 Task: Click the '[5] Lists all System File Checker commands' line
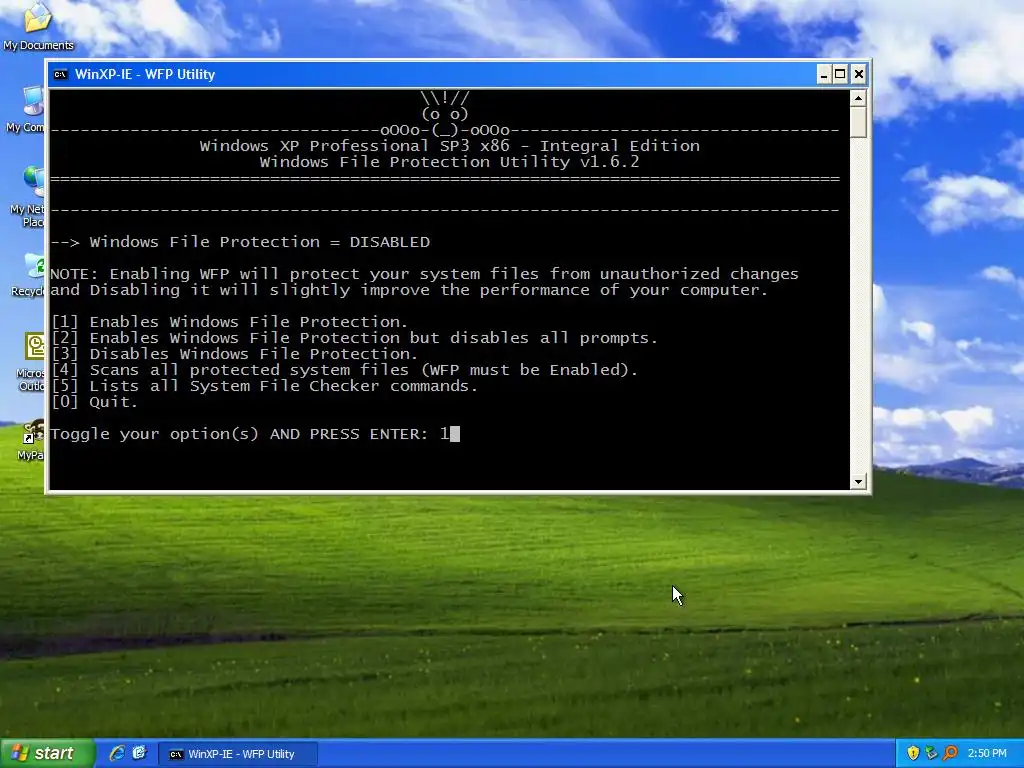click(x=264, y=386)
